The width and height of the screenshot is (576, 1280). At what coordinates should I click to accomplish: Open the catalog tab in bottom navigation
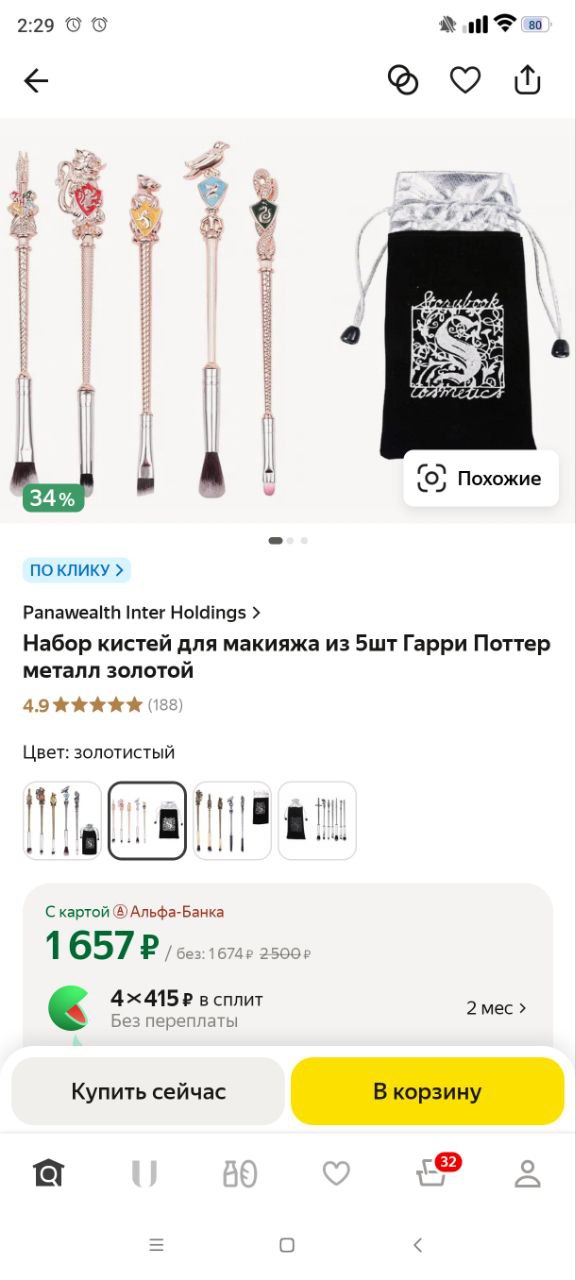pyautogui.click(x=240, y=1173)
